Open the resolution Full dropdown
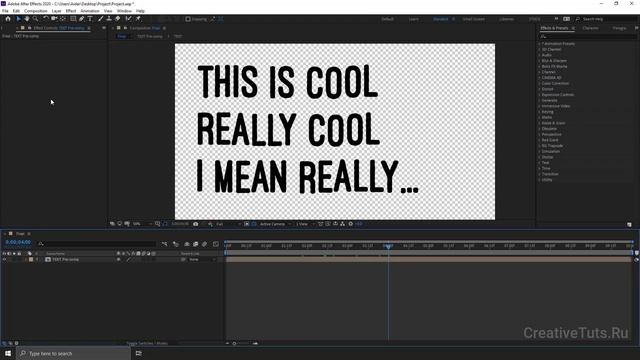640x360 pixels. point(228,224)
